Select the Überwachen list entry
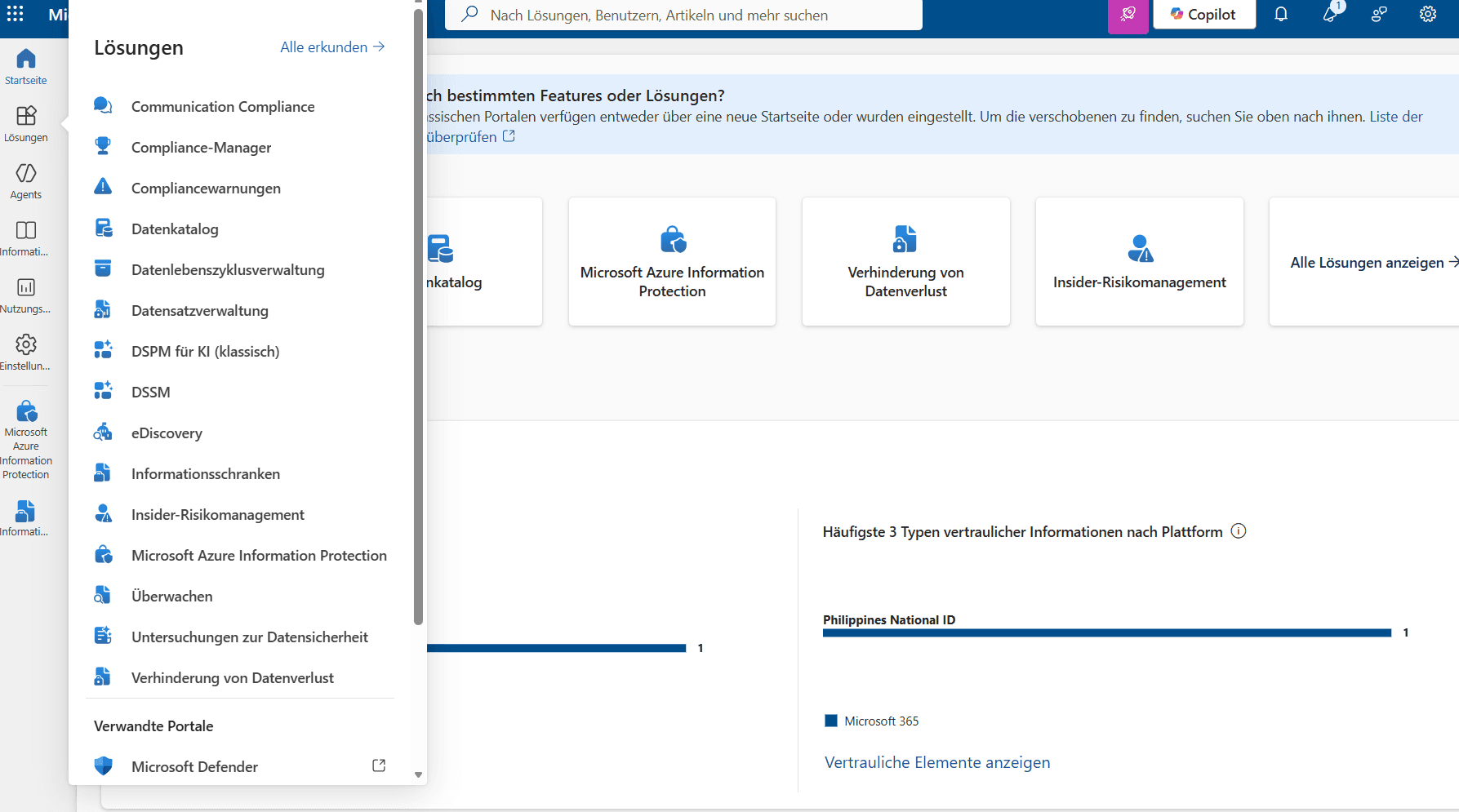The height and width of the screenshot is (812, 1459). pyautogui.click(x=172, y=596)
